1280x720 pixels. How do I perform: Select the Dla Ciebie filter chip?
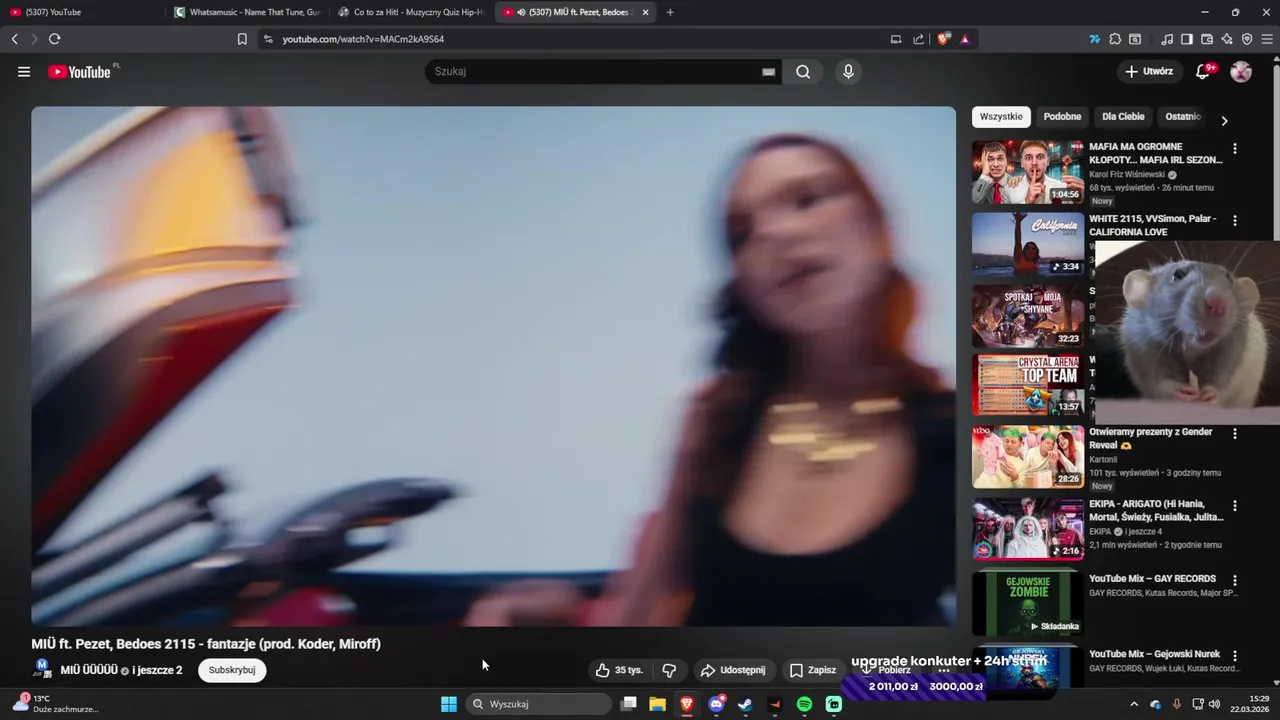click(1123, 117)
